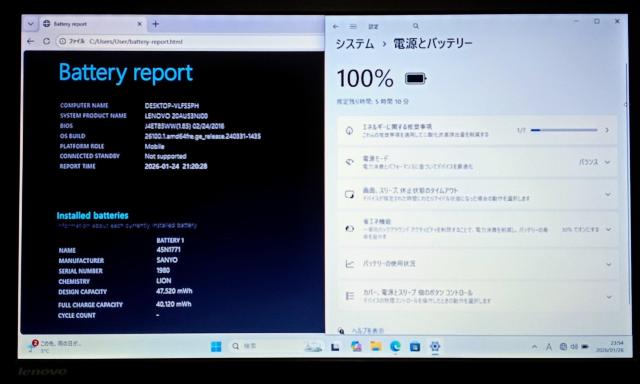Open search in the Settings title bar
This screenshot has height=384, width=640.
coord(416,26)
